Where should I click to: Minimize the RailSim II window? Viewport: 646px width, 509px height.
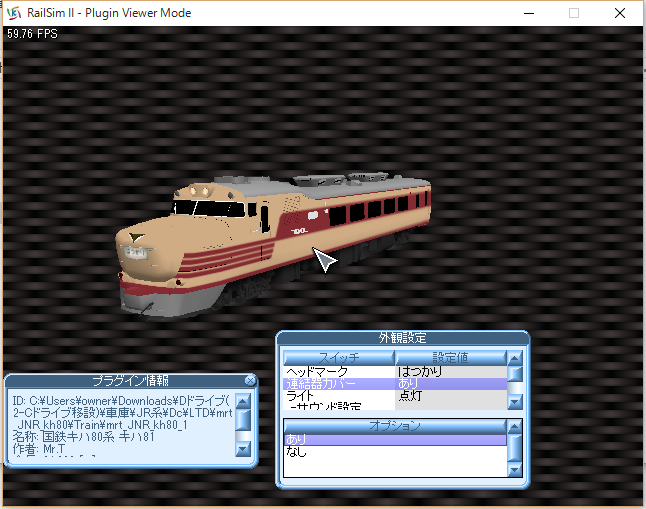(529, 13)
